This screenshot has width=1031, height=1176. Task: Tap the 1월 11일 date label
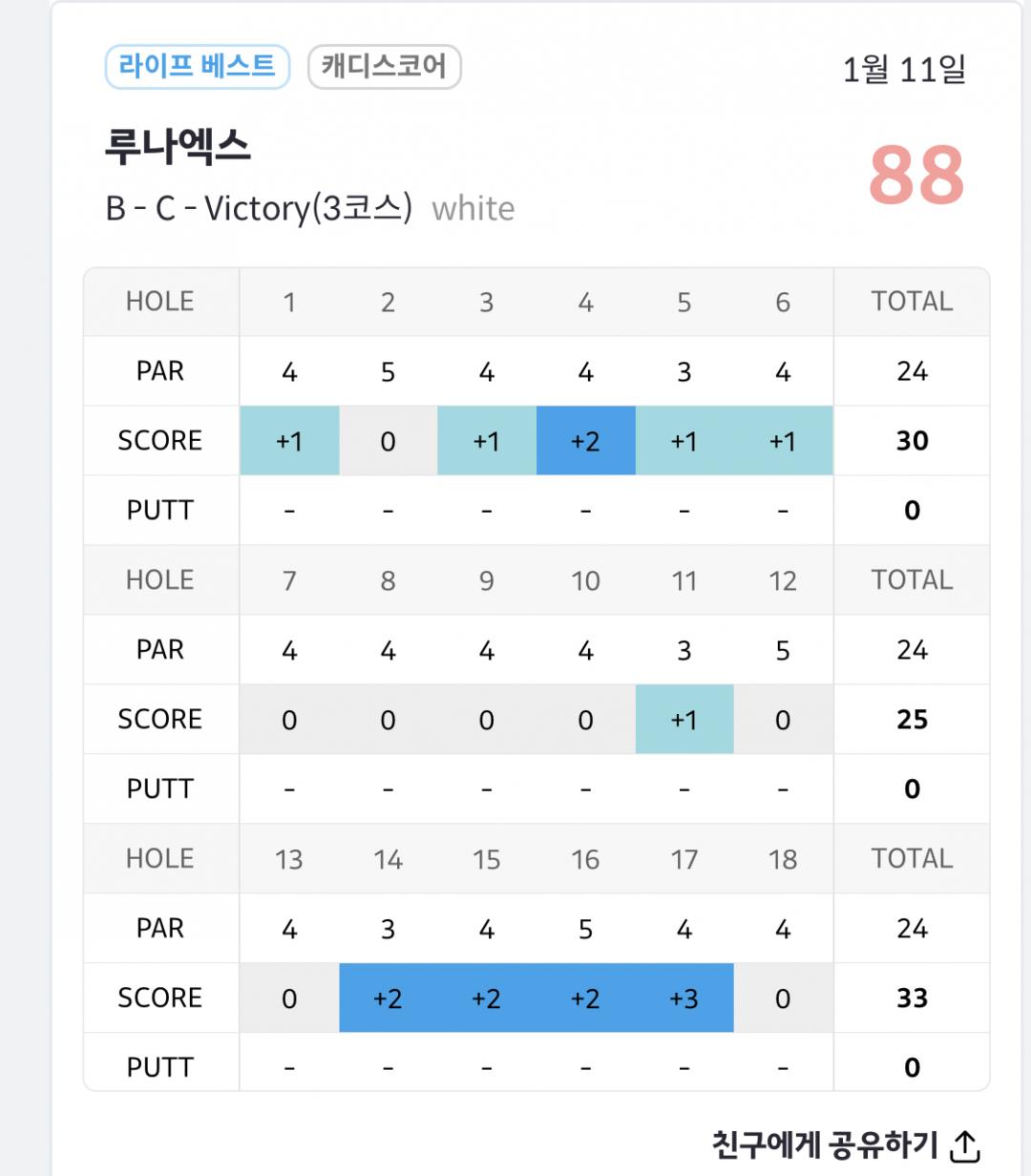click(903, 69)
